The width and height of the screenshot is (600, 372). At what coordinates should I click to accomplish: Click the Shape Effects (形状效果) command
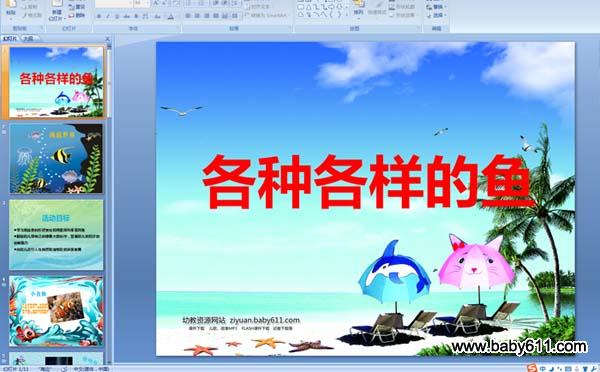(x=401, y=15)
